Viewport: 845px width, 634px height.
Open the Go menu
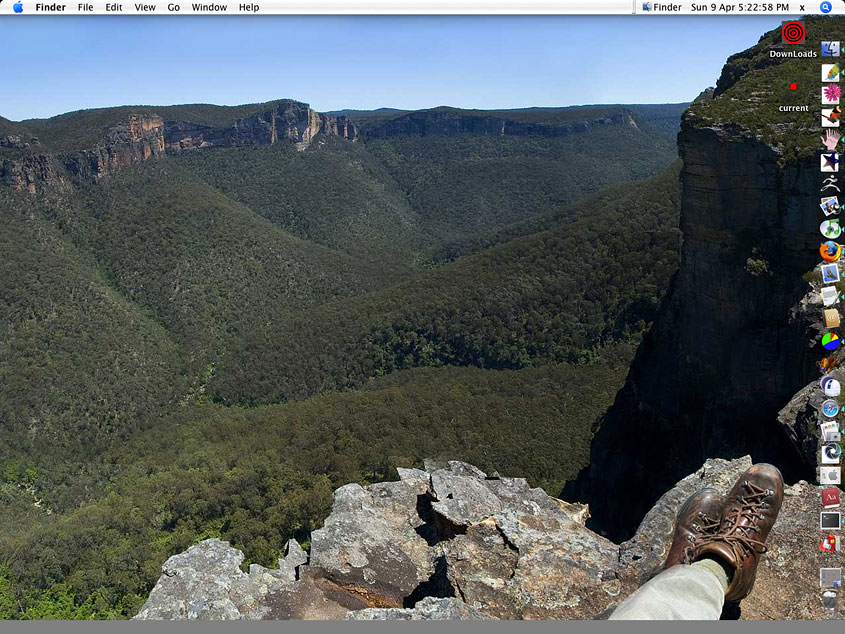pos(174,7)
